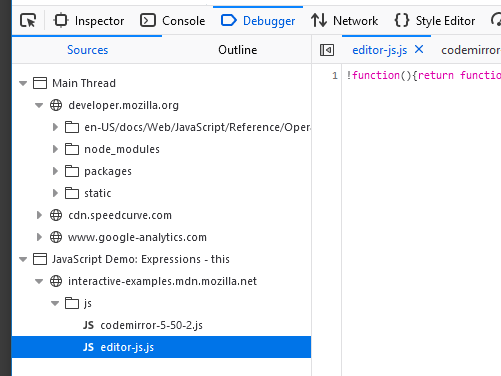Click JS icon beside editor-js.js

[x=88, y=347]
